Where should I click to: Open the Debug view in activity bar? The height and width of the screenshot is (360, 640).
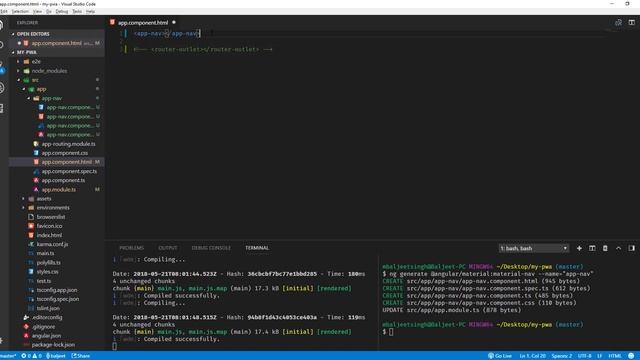(2, 87)
